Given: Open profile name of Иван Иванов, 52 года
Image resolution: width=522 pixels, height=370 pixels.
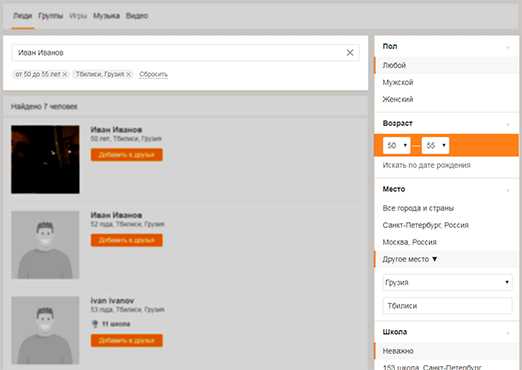Looking at the screenshot, I should click(x=116, y=215).
